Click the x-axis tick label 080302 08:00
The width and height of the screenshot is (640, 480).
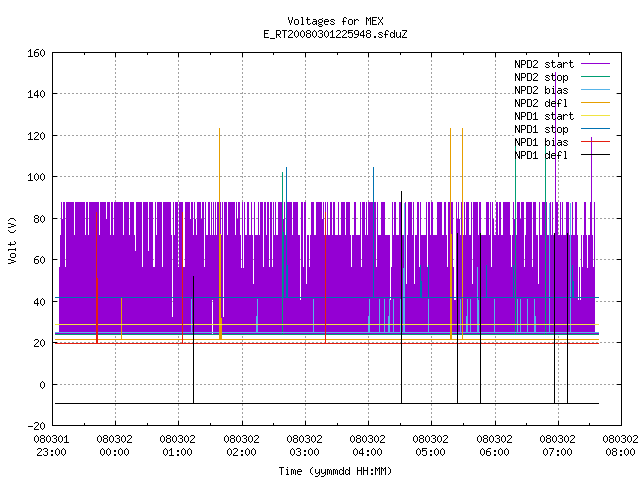[x=620, y=446]
